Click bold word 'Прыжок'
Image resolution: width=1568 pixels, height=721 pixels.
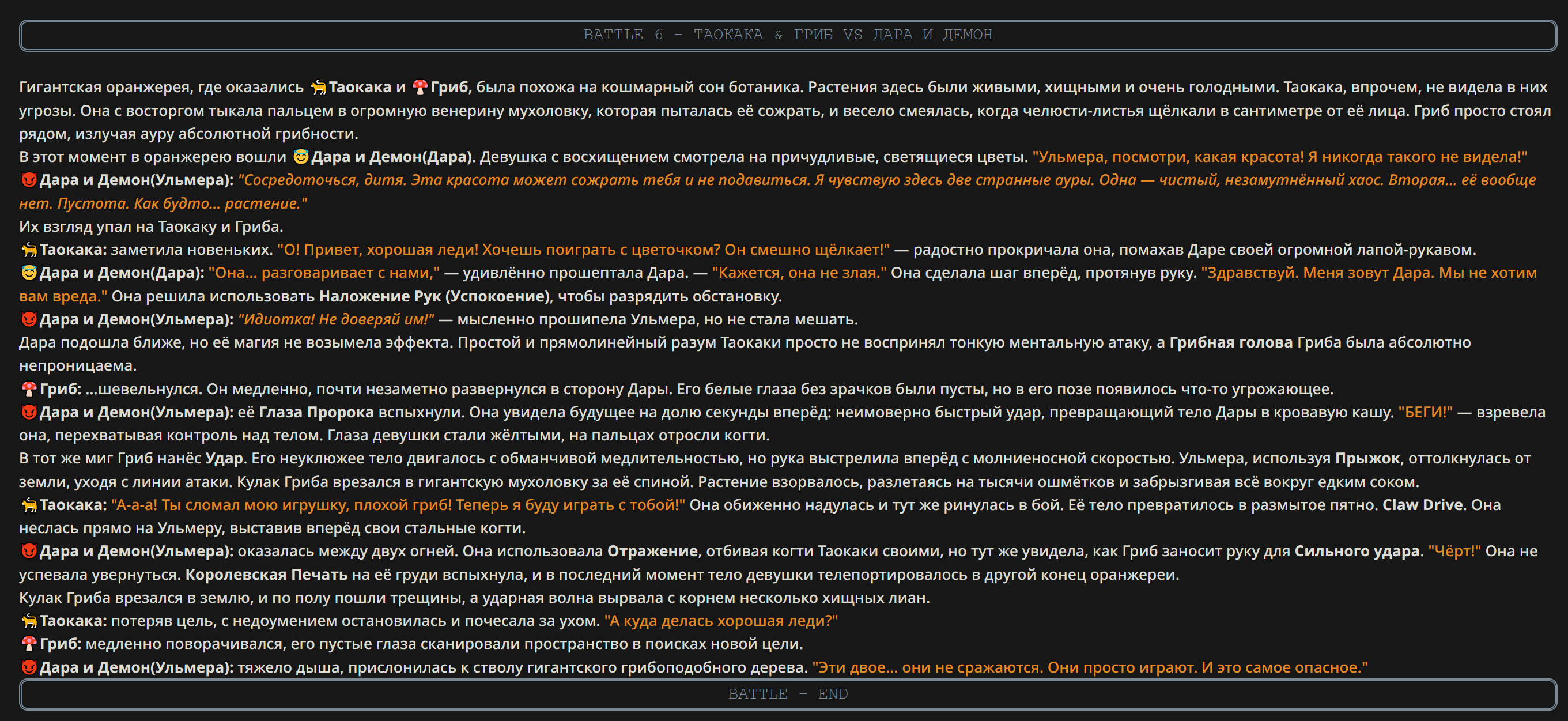1367,459
